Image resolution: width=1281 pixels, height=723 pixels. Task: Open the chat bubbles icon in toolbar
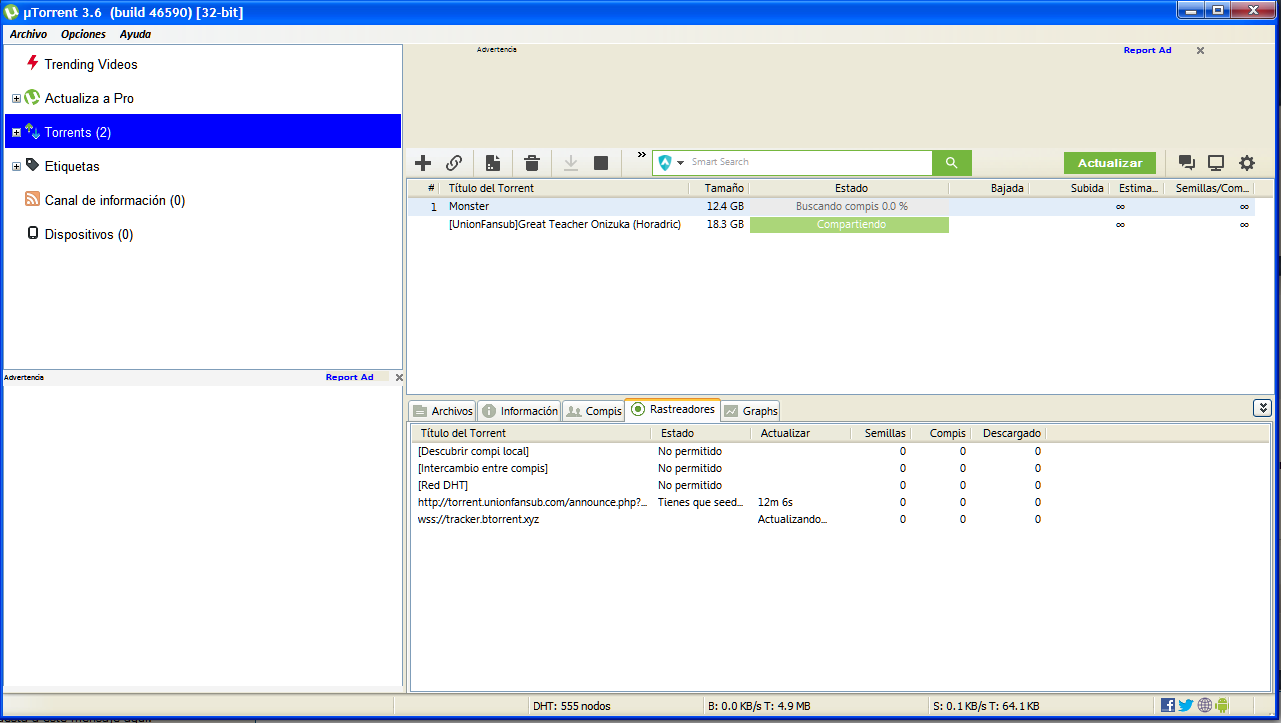(x=1187, y=163)
